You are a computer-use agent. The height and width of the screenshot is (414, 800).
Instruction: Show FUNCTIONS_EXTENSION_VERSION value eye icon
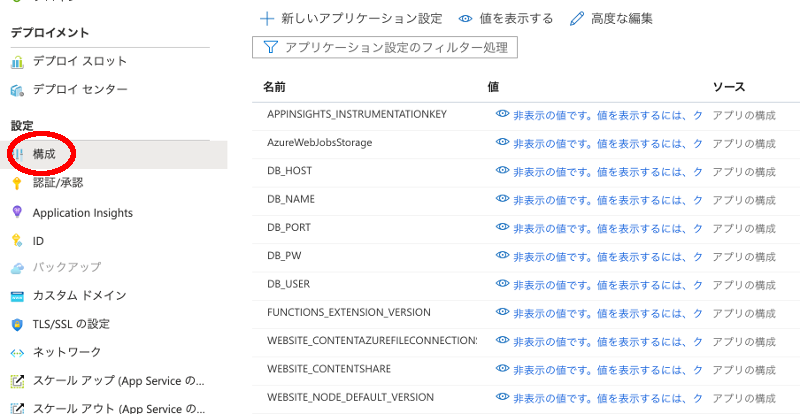click(503, 311)
